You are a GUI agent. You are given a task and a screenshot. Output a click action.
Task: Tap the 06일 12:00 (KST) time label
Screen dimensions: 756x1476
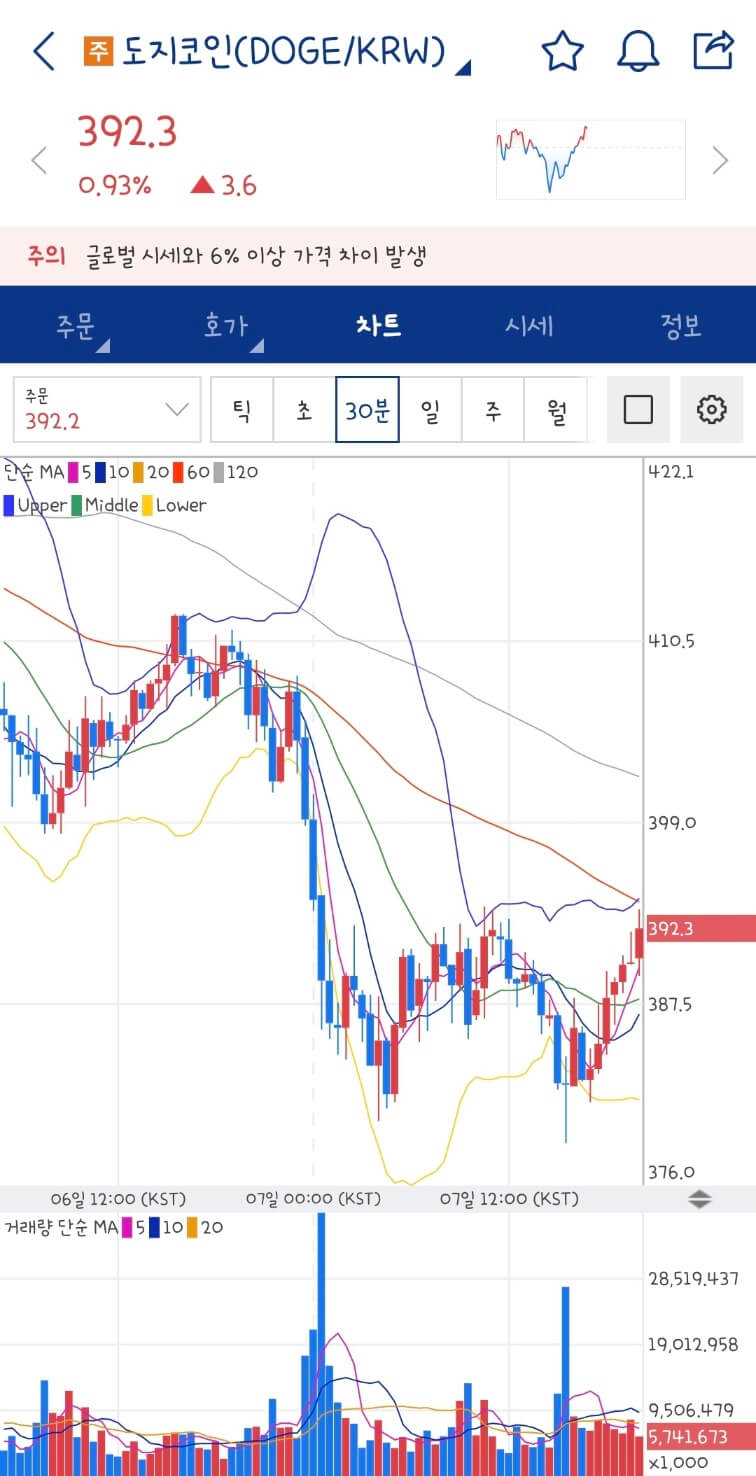[118, 1198]
